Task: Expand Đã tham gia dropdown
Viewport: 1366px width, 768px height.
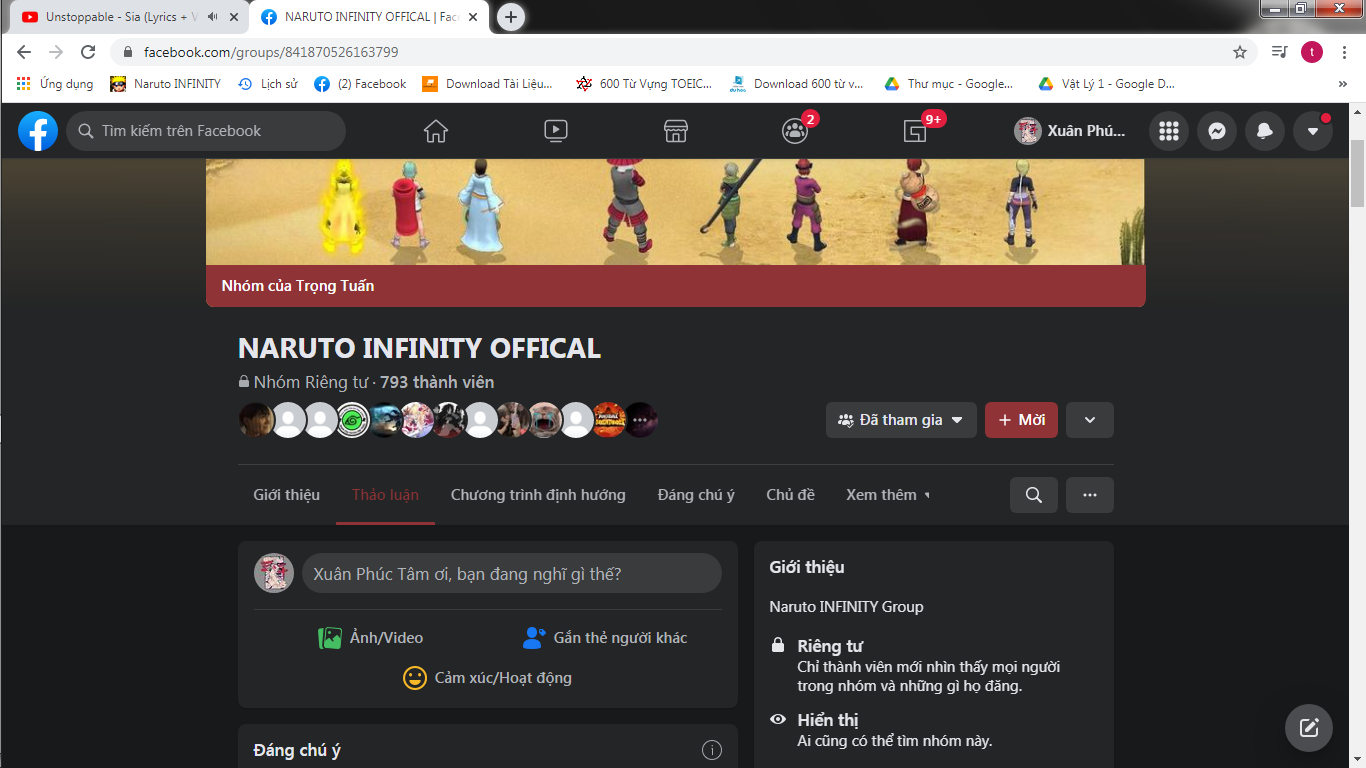Action: click(x=901, y=420)
